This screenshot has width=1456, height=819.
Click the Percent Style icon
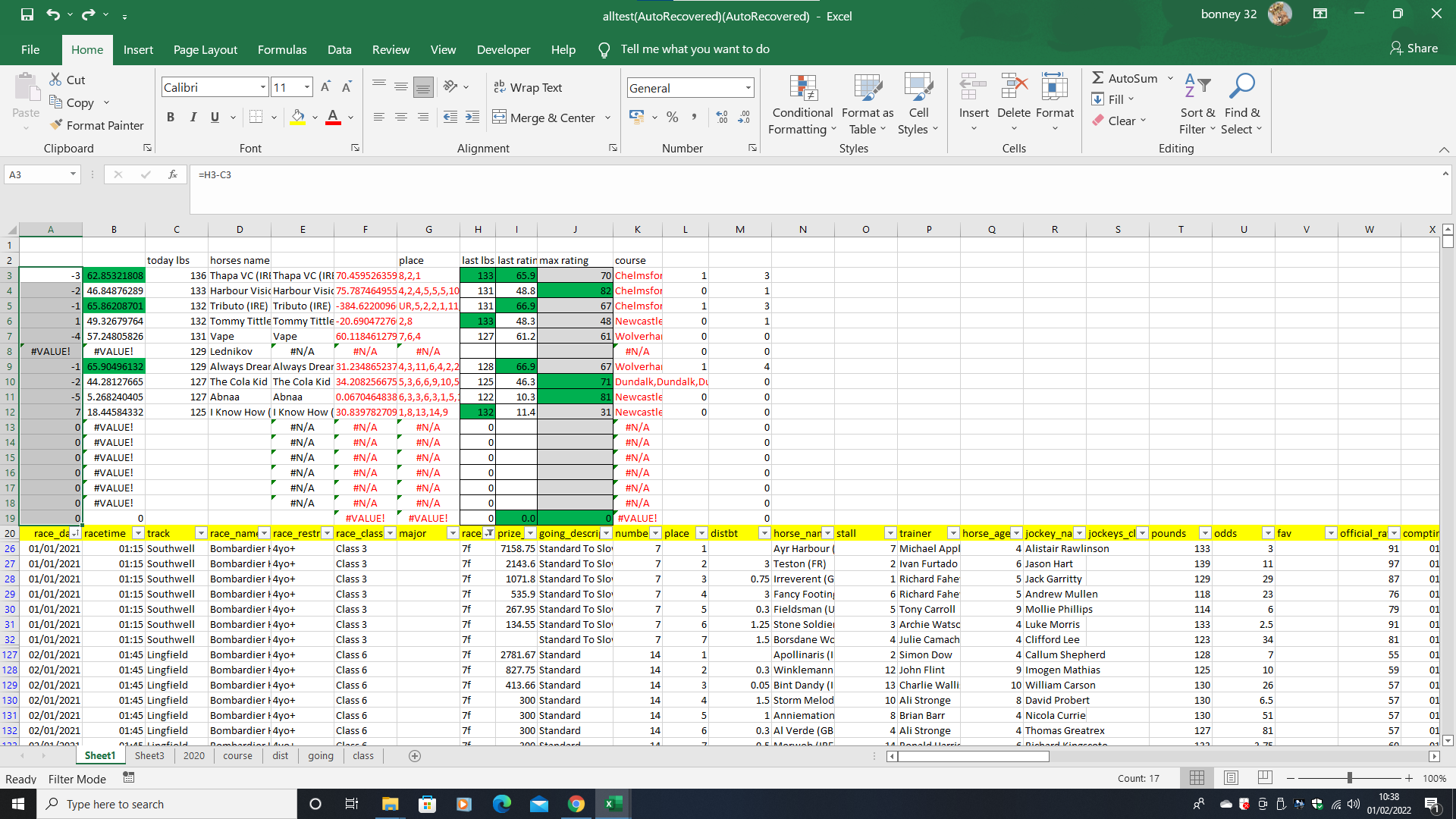pyautogui.click(x=672, y=117)
